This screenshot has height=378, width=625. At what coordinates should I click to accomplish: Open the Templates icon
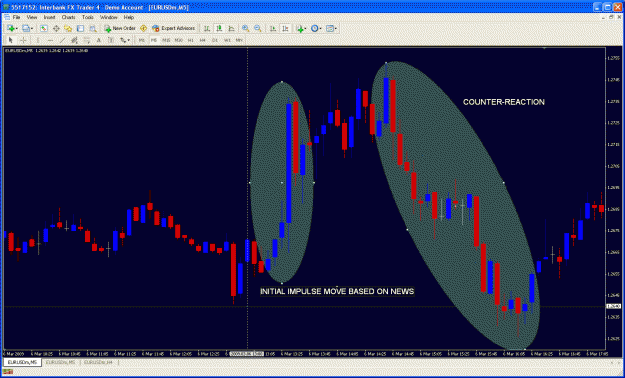click(330, 28)
